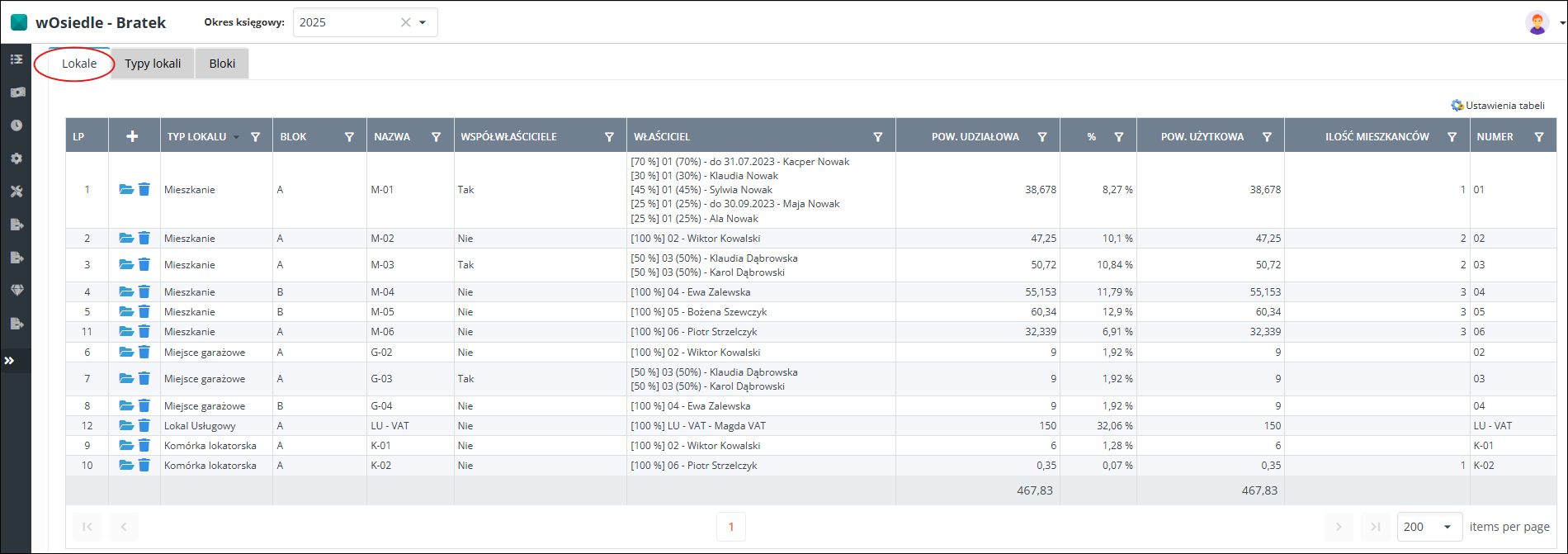Clear the selected 2025 accounting period
This screenshot has height=554, width=1568.
coord(405,23)
